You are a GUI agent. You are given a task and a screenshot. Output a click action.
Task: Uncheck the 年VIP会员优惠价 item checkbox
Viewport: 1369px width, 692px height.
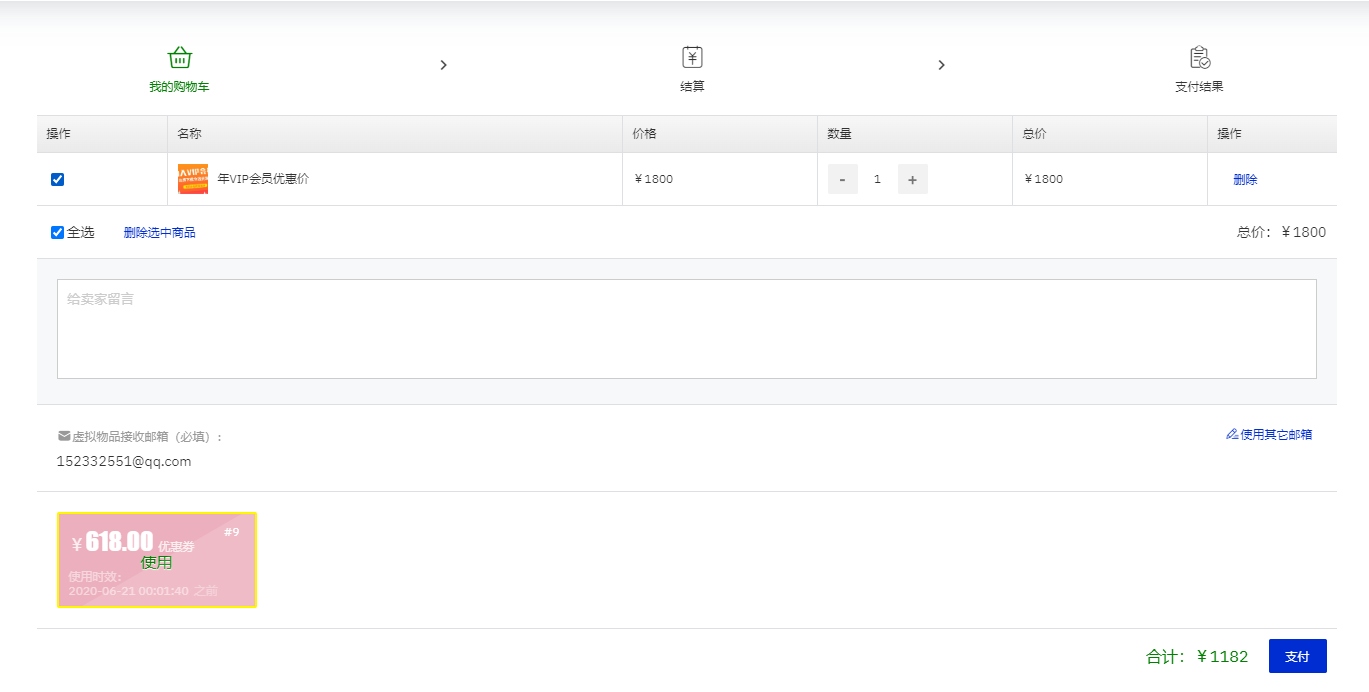coord(58,179)
